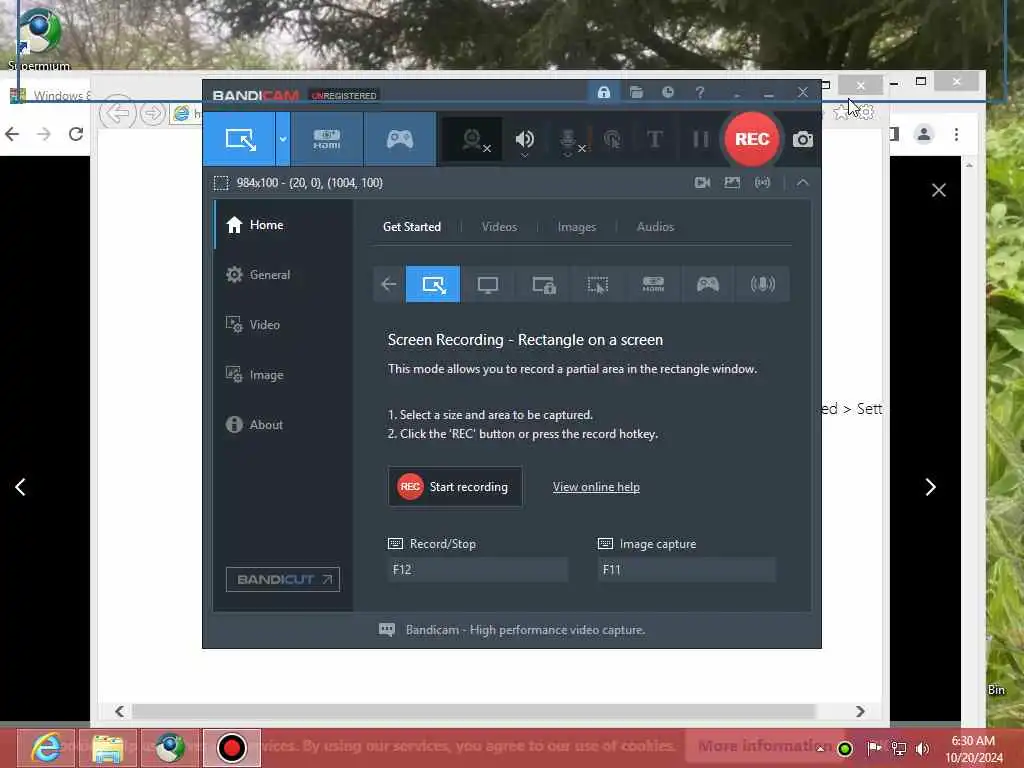1024x768 pixels.
Task: Open the scheduled recording clock icon
Action: (667, 92)
